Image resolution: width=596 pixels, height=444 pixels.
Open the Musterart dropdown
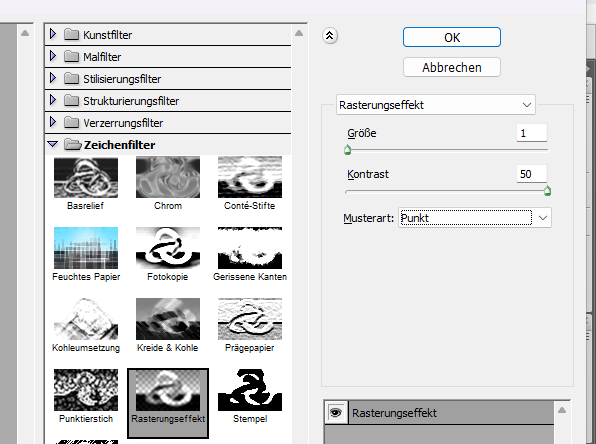click(475, 218)
